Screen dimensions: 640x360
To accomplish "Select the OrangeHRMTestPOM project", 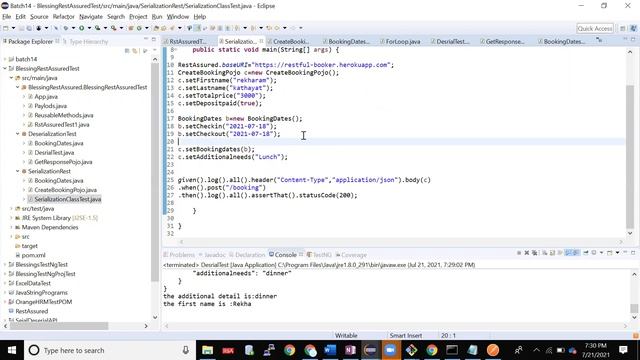I will pyautogui.click(x=44, y=302).
